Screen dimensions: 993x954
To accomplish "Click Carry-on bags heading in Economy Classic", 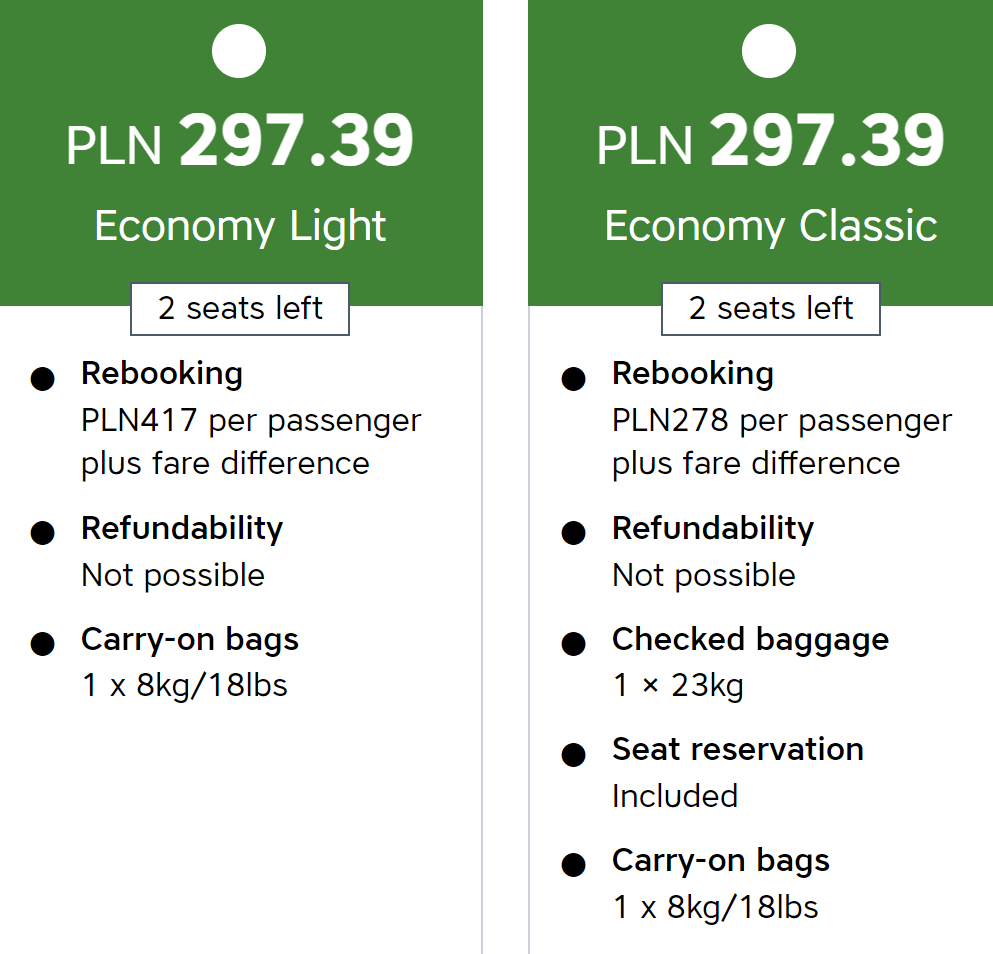I will [721, 861].
